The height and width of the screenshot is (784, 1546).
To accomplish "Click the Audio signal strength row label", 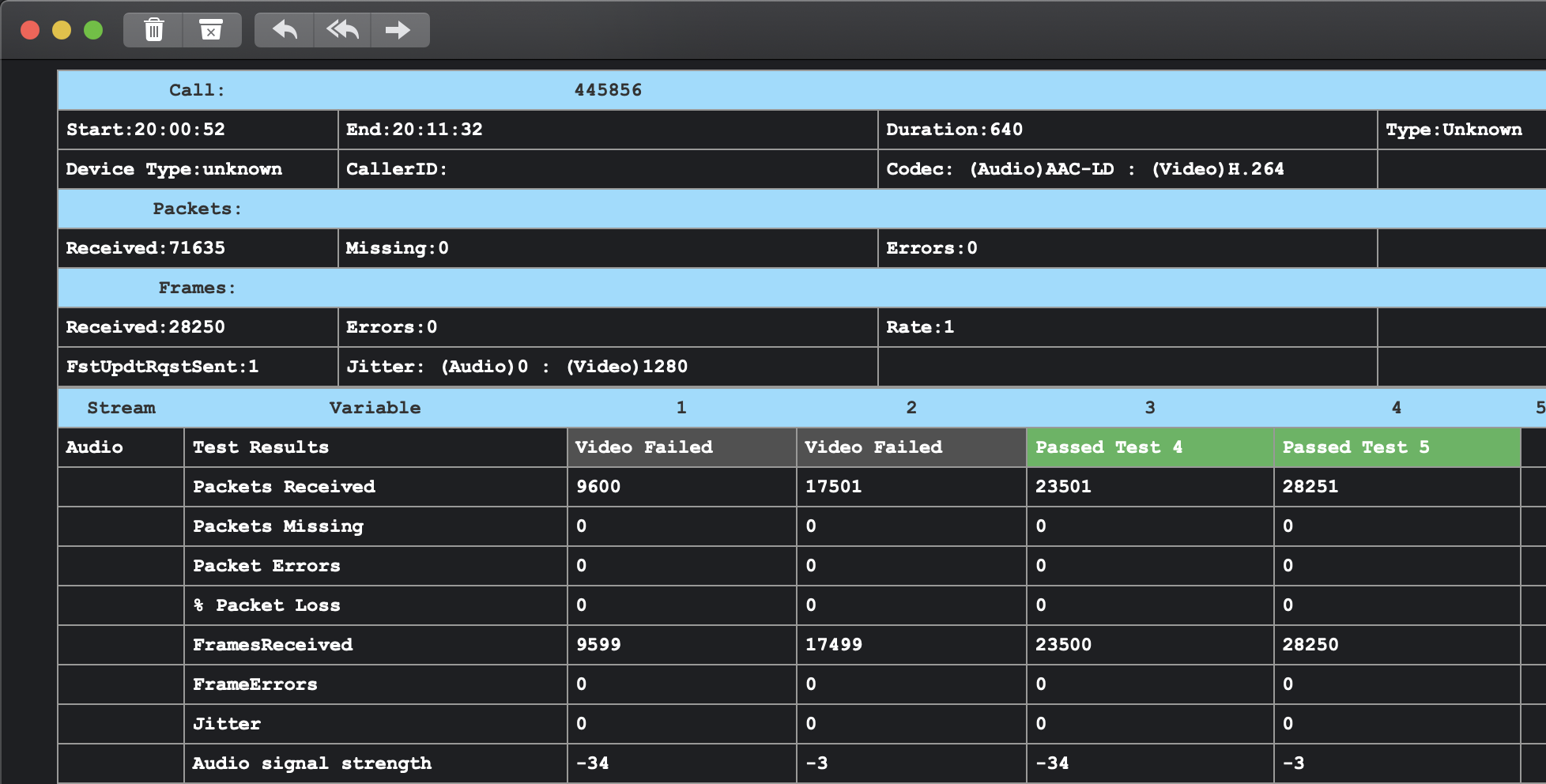I will coord(312,763).
